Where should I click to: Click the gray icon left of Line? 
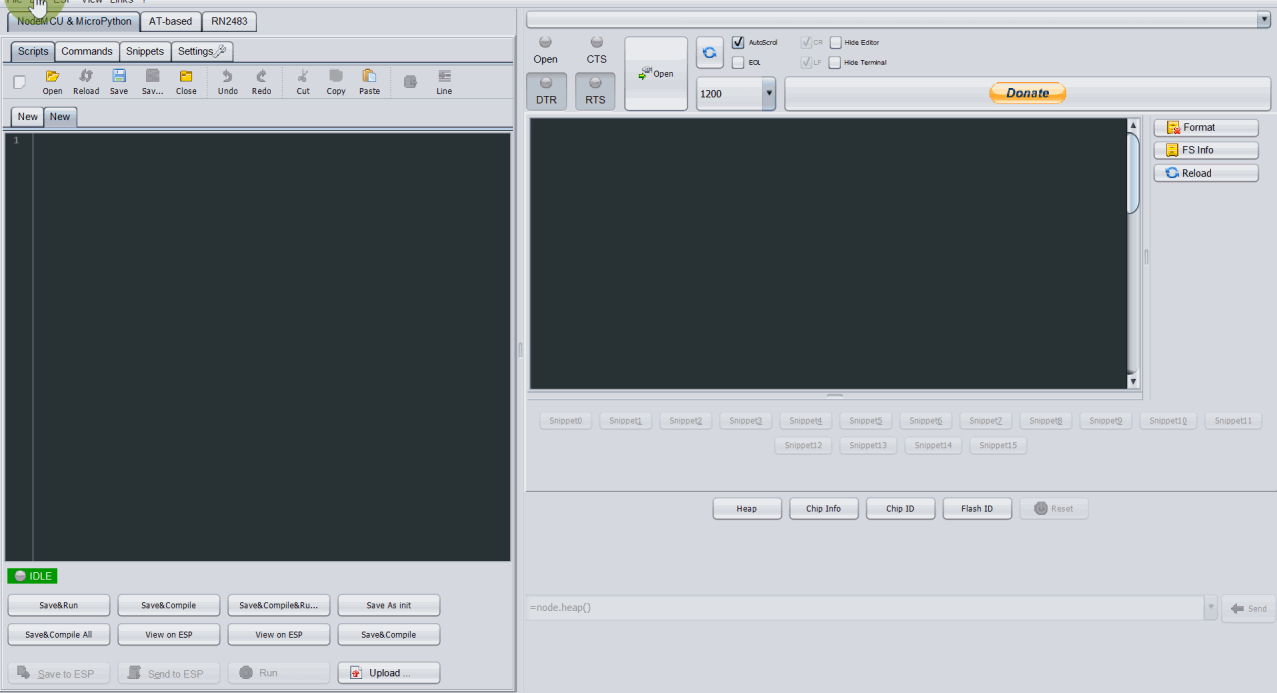click(x=410, y=82)
